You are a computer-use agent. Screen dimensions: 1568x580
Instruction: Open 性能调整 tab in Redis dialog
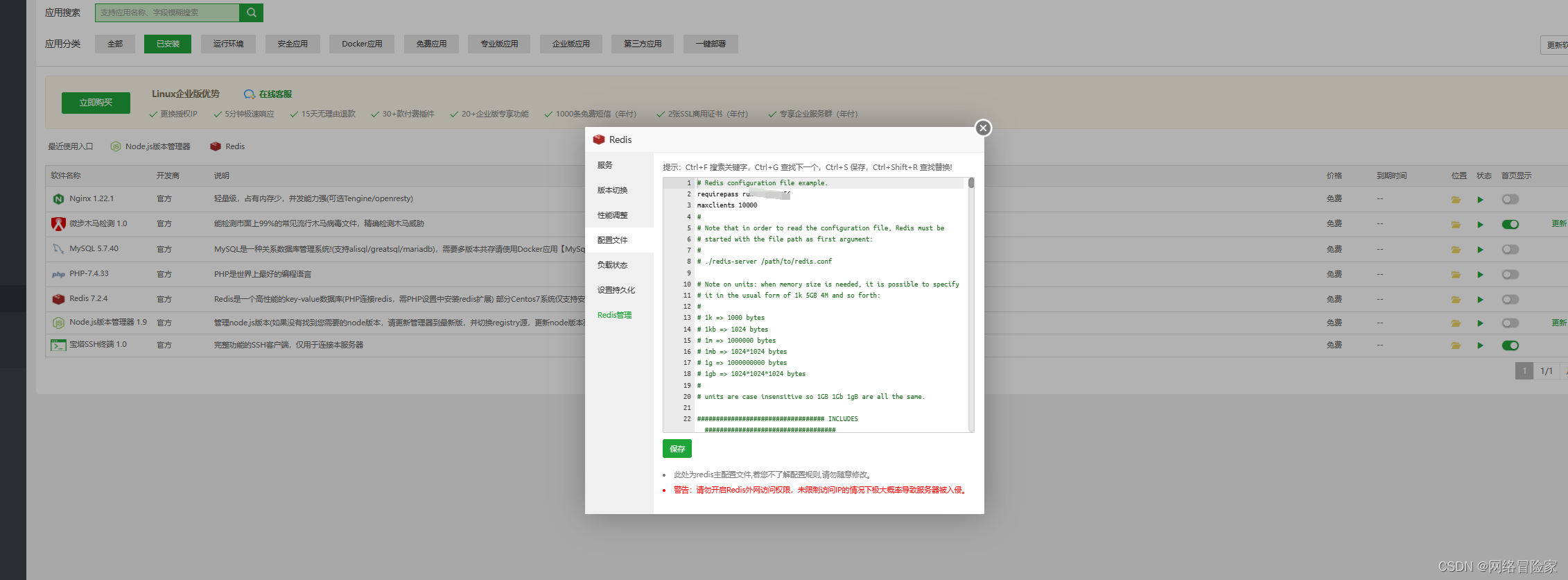[x=619, y=215]
